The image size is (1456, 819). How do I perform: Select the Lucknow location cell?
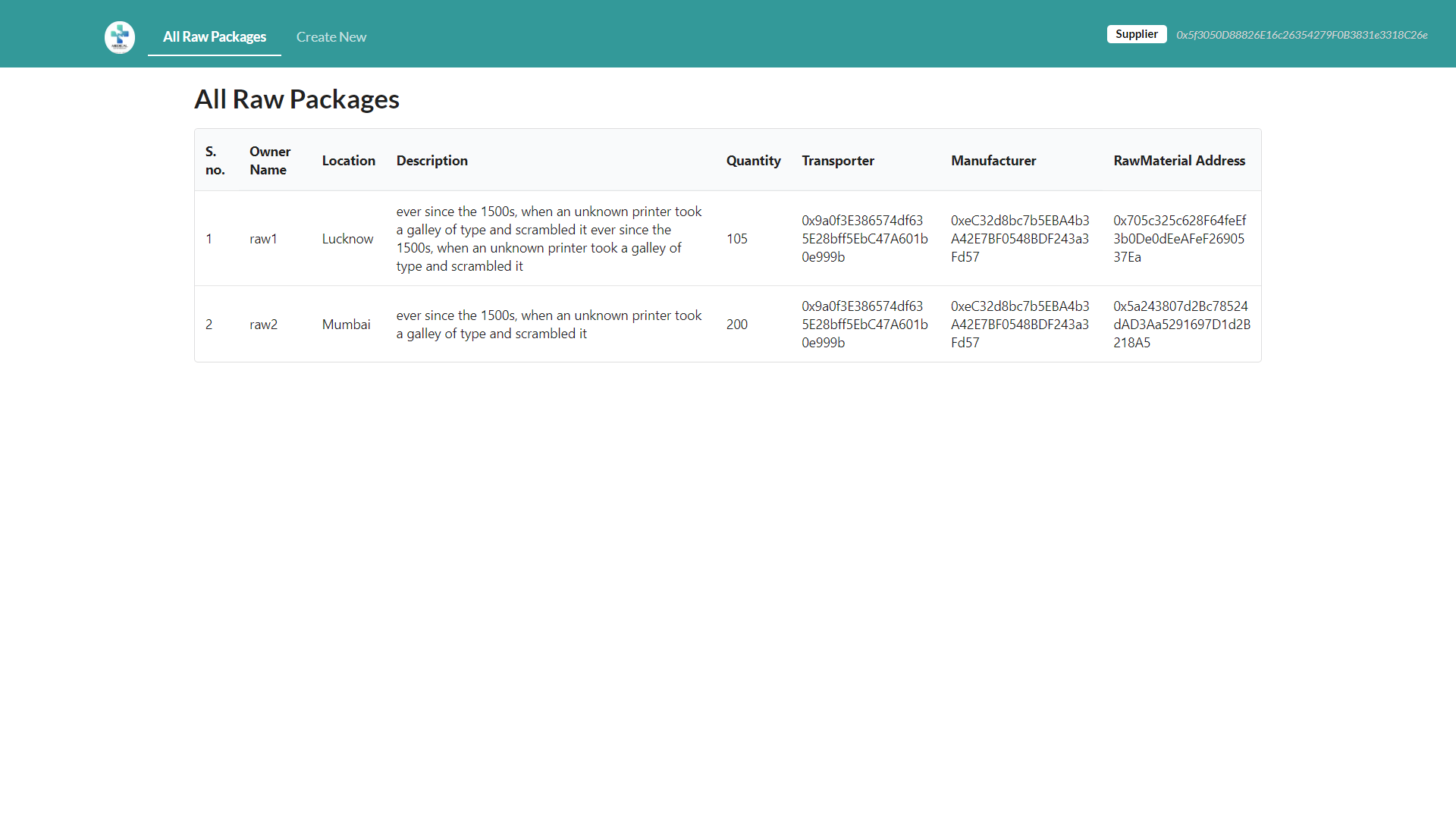click(347, 239)
